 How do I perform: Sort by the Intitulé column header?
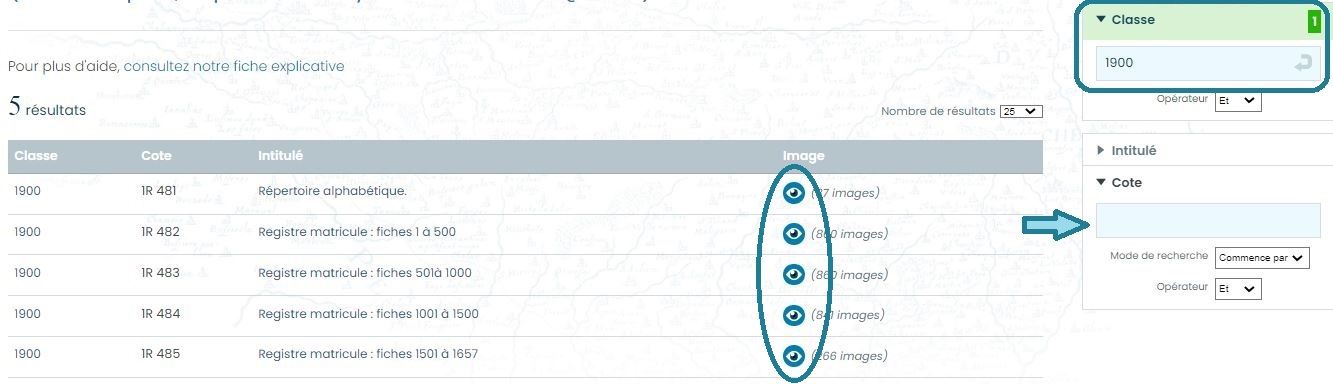pyautogui.click(x=281, y=156)
